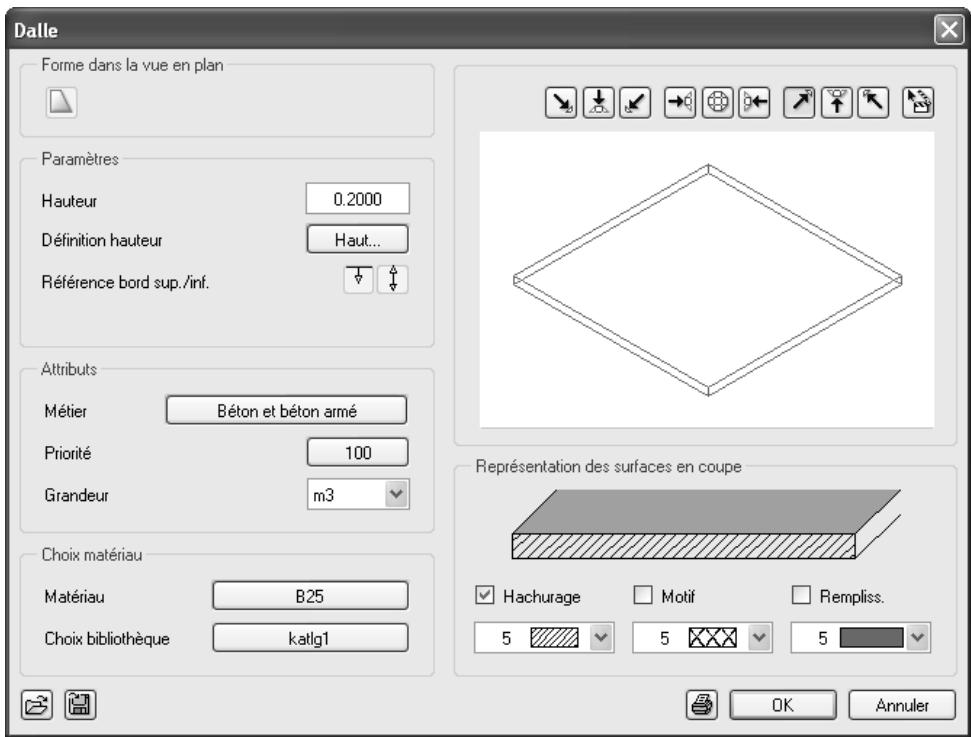This screenshot has height=737, width=971.
Task: Click the Priorité 100 button
Action: click(x=357, y=453)
